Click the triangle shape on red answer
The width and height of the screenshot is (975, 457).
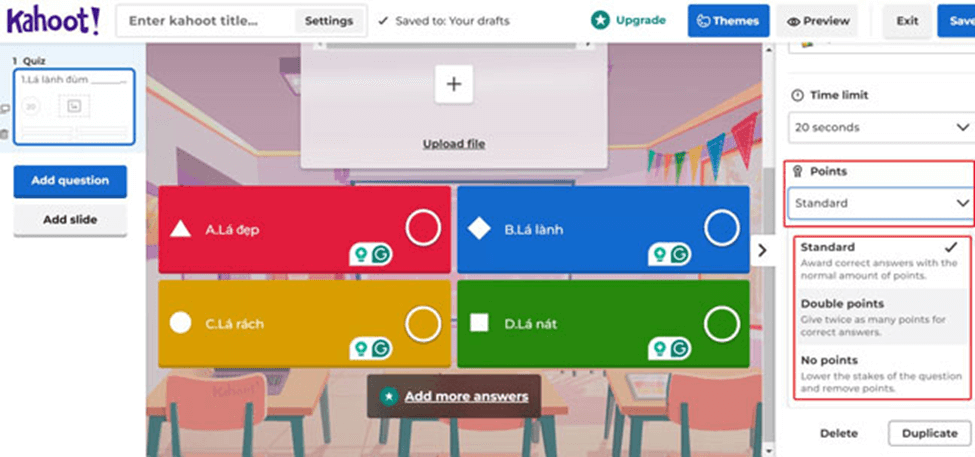pos(180,229)
